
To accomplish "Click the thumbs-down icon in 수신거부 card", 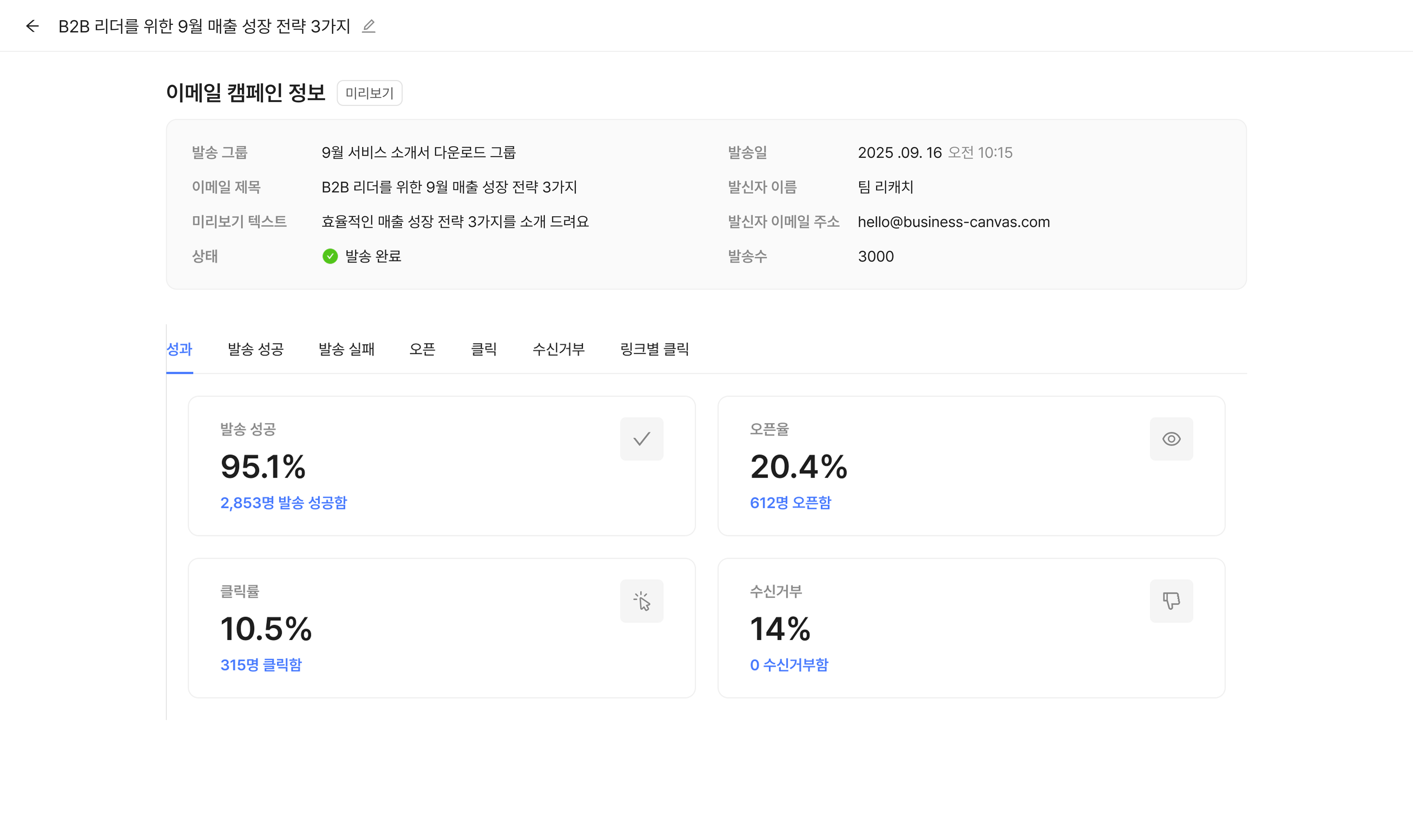I will click(x=1171, y=601).
